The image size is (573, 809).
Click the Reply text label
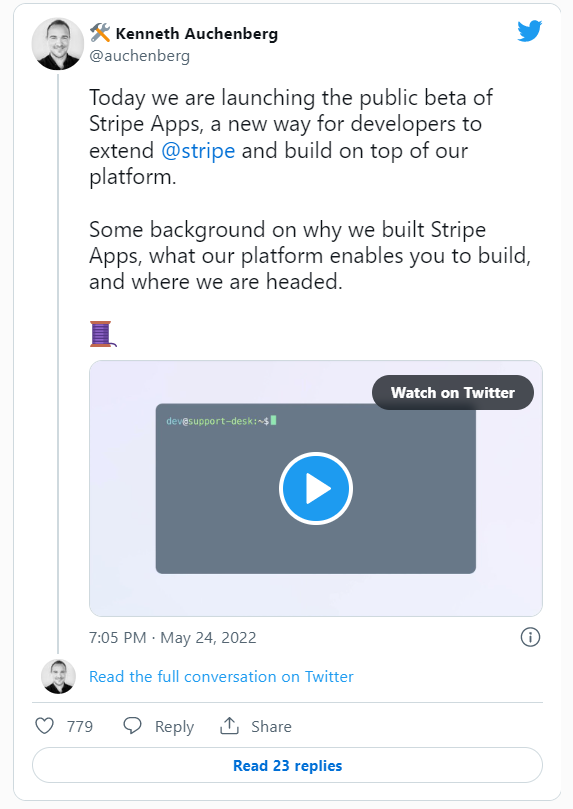(174, 726)
